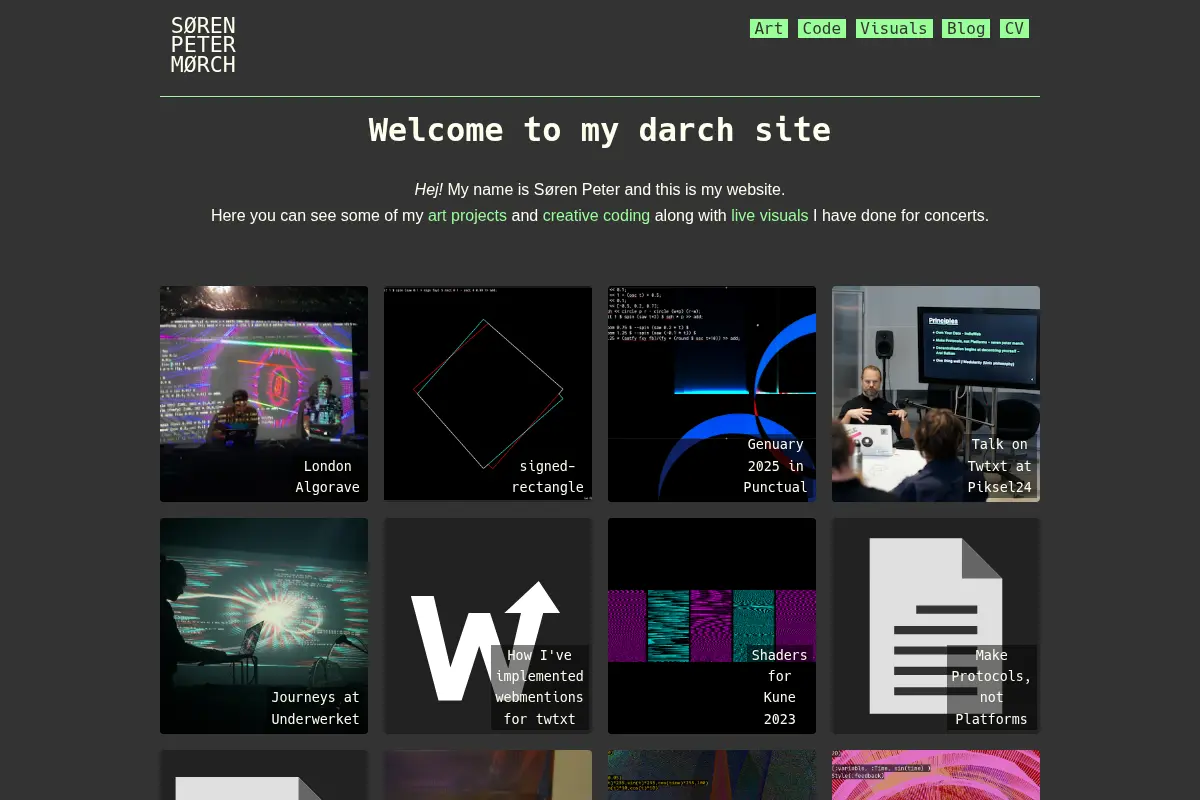Open the Art navigation item
Screen dimensions: 1200x800
(x=769, y=28)
